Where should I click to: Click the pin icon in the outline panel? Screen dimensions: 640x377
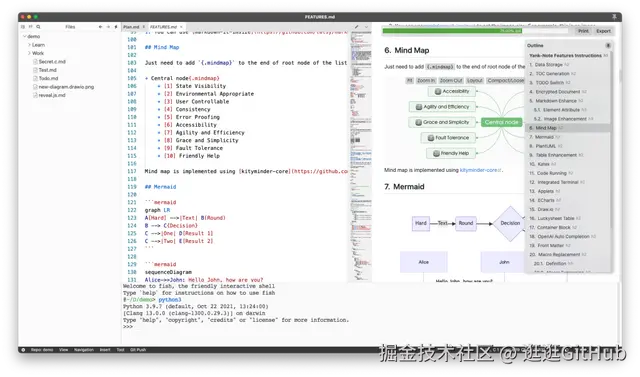tap(608, 45)
